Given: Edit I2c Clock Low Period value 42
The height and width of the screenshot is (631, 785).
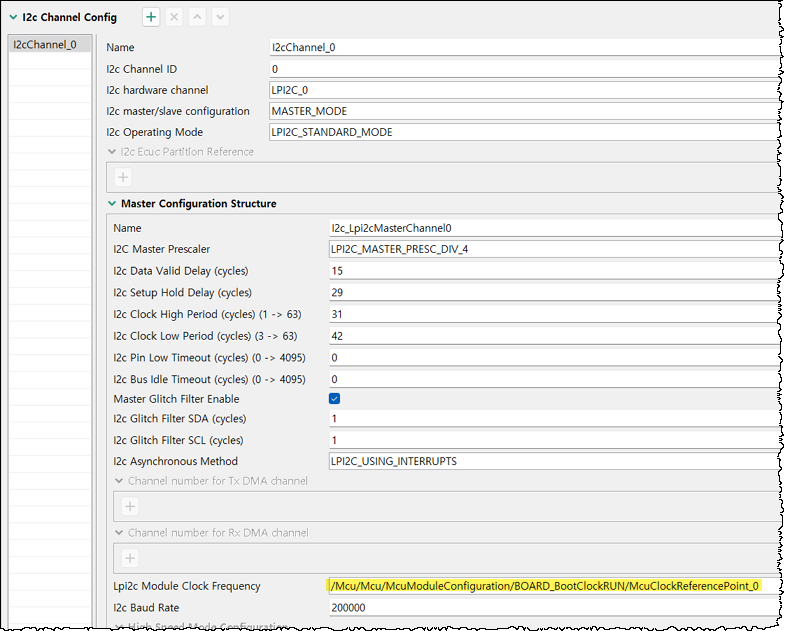Looking at the screenshot, I should [x=555, y=336].
